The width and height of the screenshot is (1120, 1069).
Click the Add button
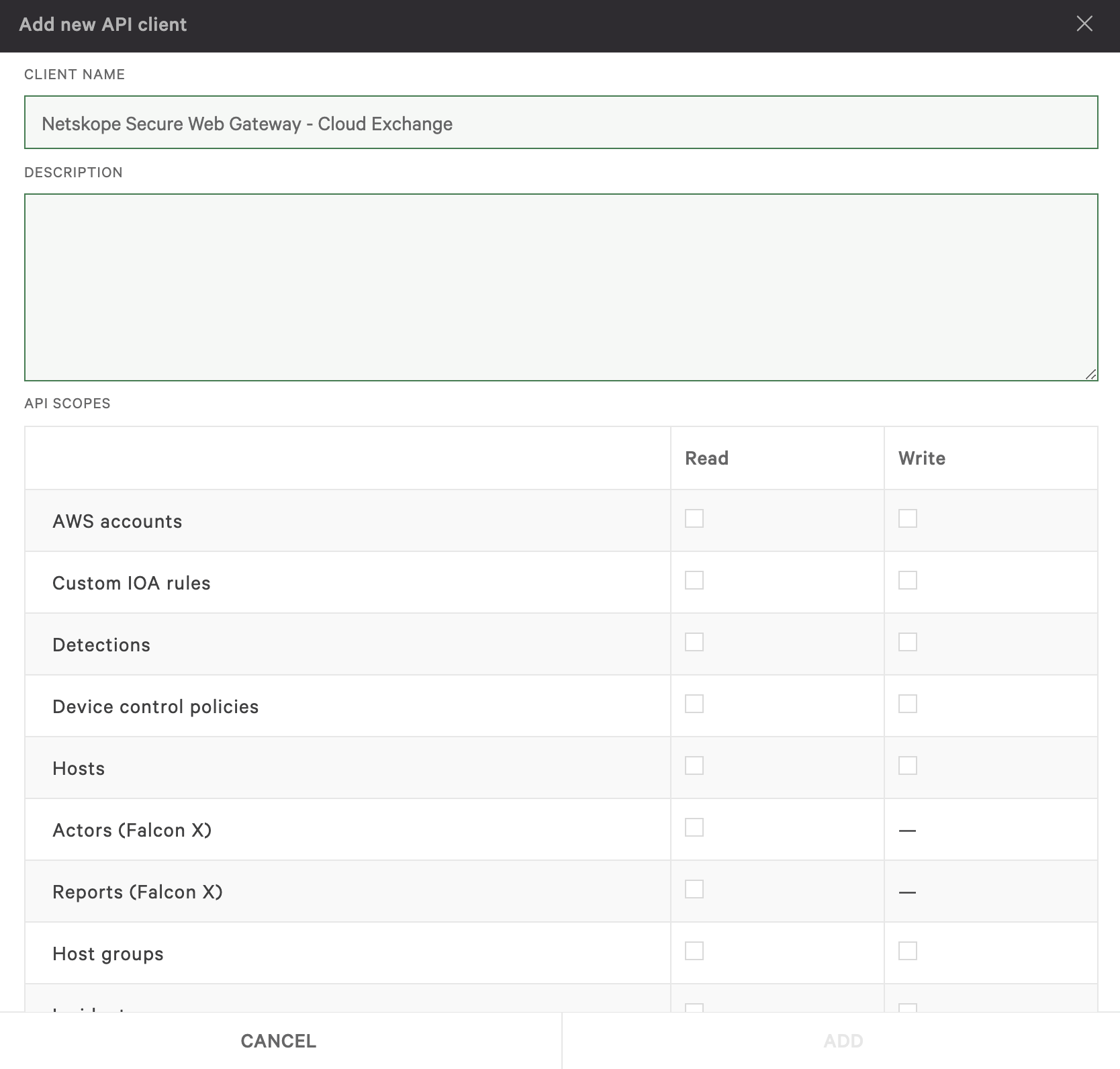[x=843, y=1041]
